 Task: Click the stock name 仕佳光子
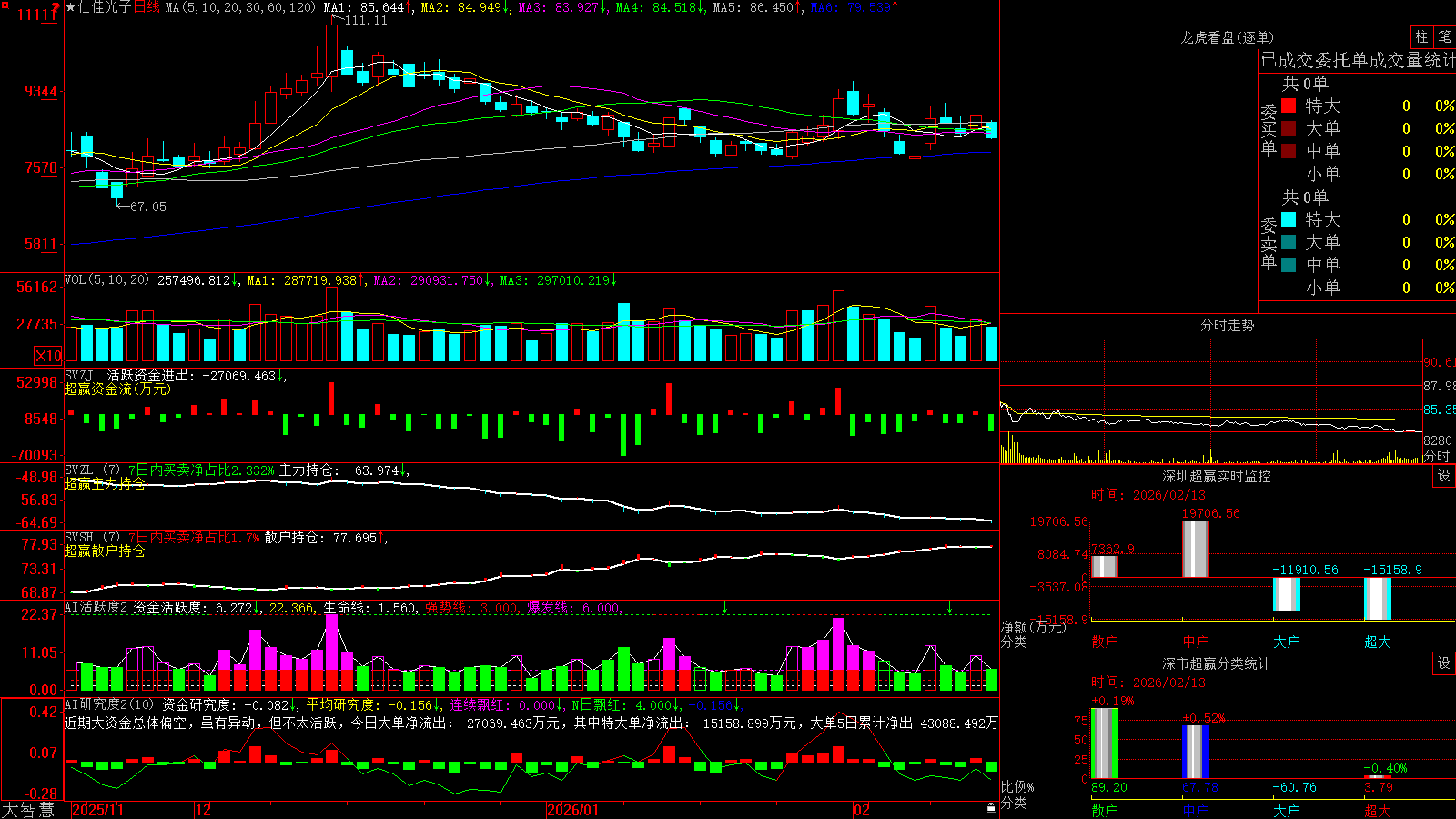[105, 7]
